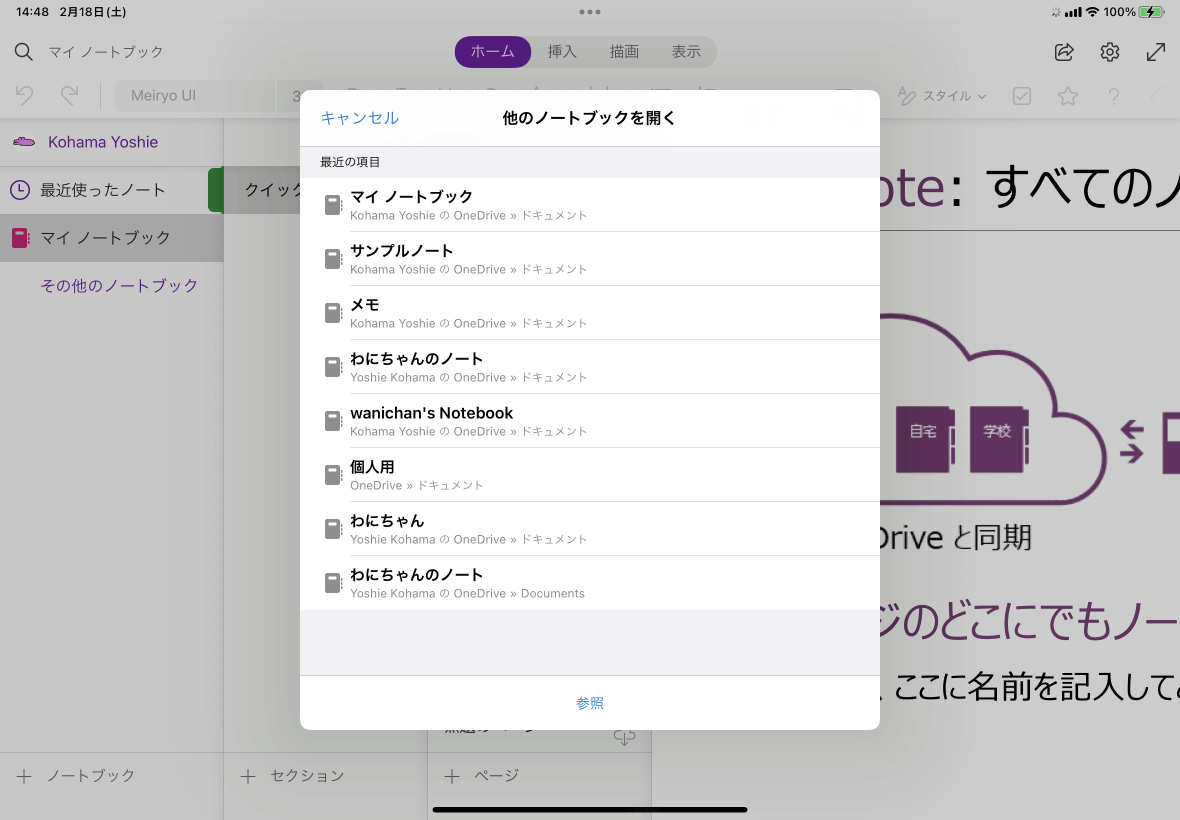Switch to the ホーム tab

[493, 52]
